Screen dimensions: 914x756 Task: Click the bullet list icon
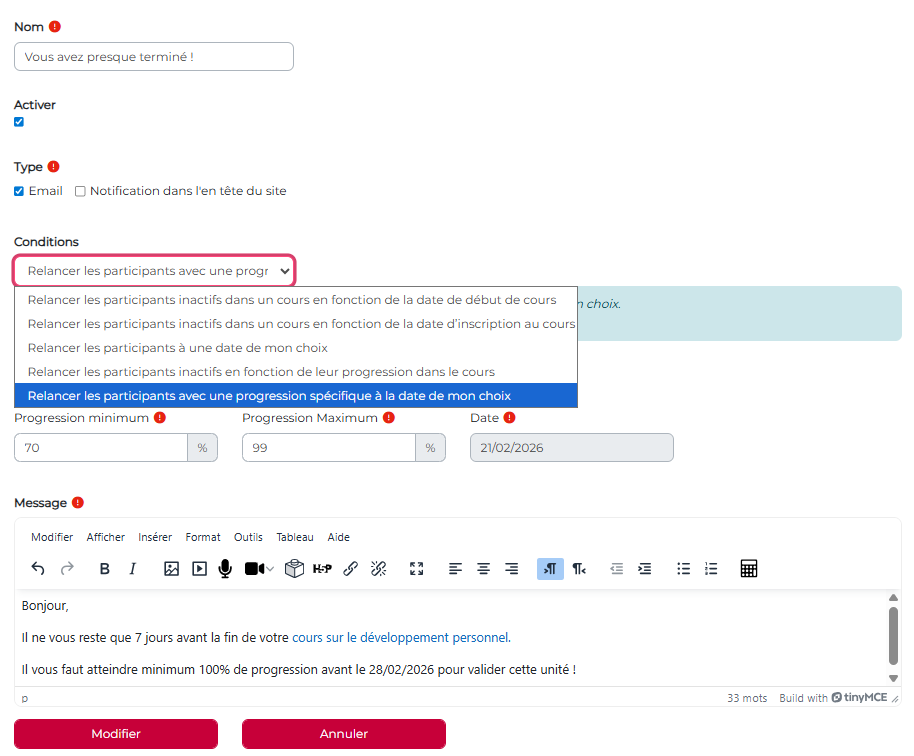pos(683,569)
